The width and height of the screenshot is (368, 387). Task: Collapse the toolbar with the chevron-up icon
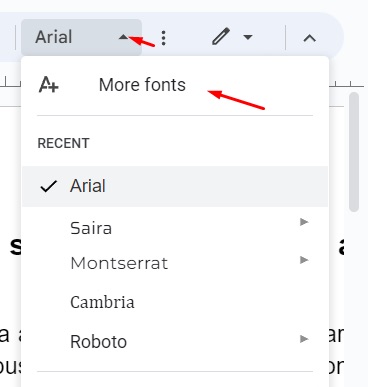pyautogui.click(x=309, y=38)
